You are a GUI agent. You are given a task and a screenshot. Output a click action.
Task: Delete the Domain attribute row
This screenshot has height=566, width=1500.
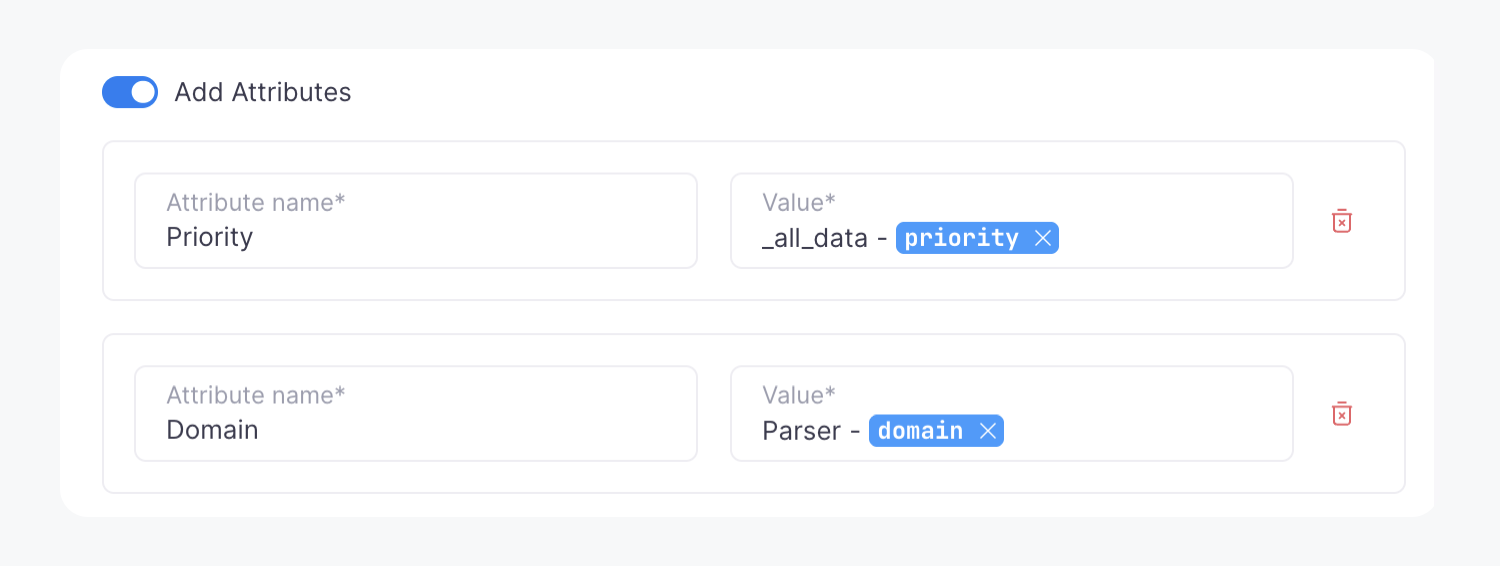[1342, 413]
